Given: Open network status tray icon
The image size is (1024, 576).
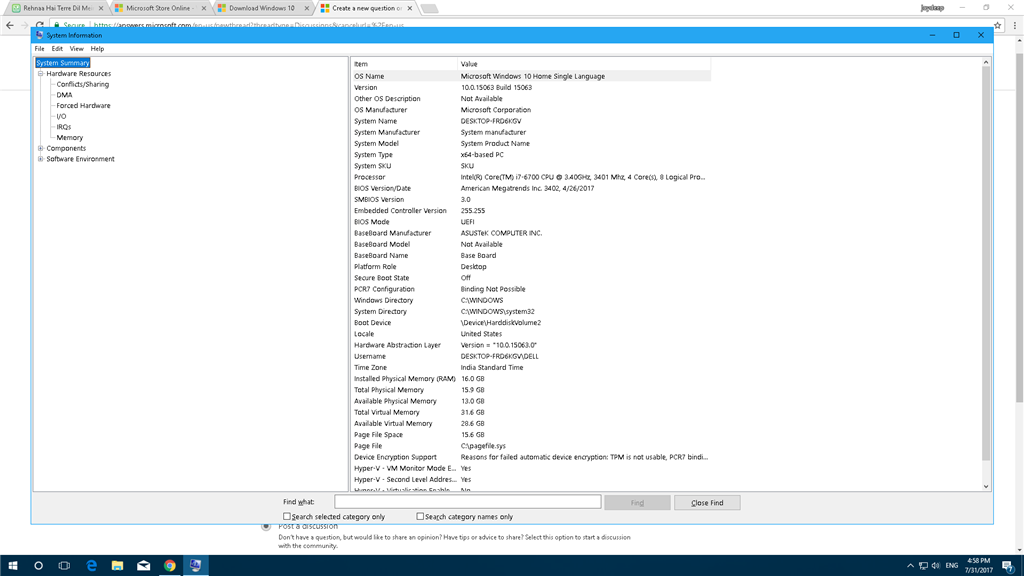Looking at the screenshot, I should [x=923, y=566].
